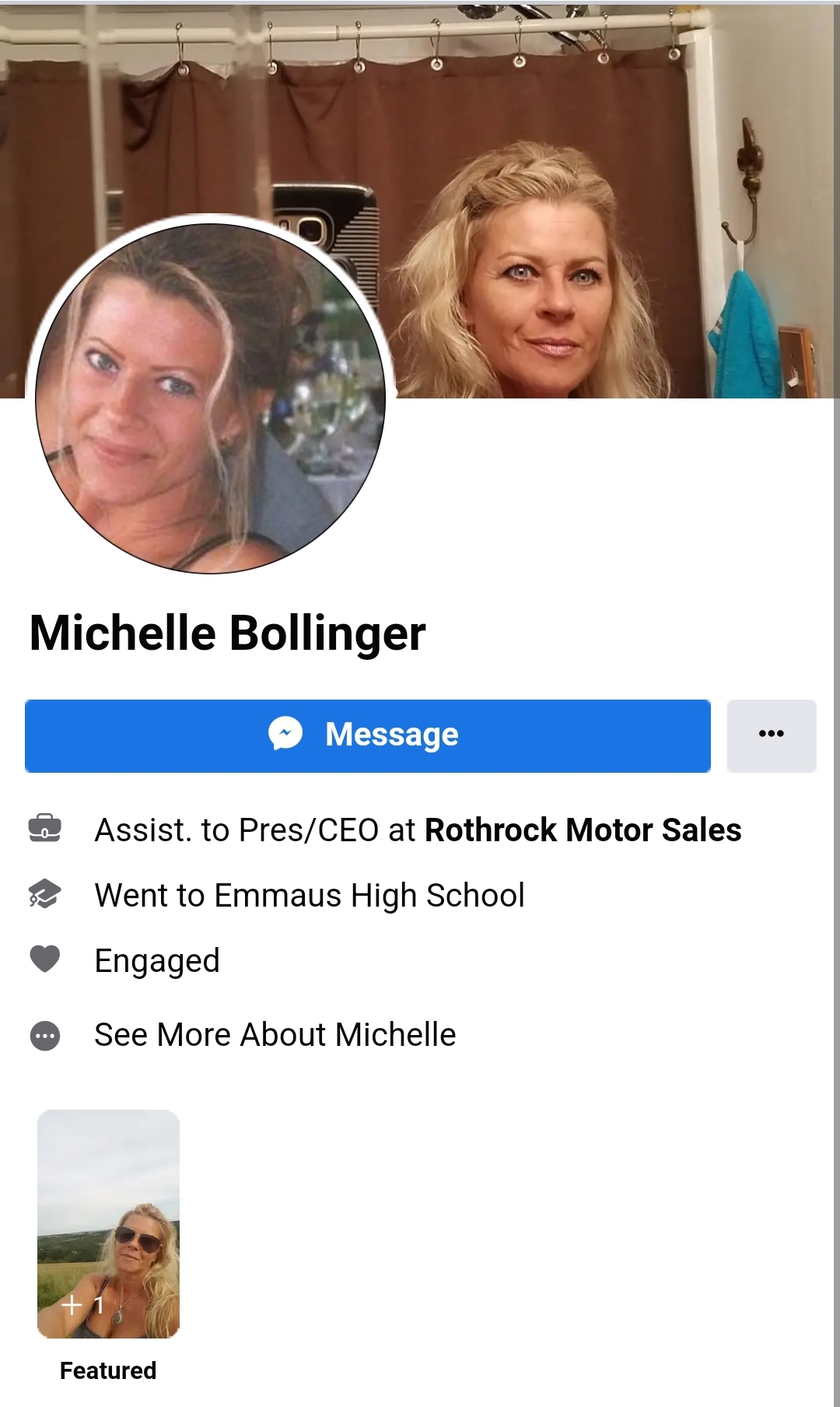Click the Message button label text
Screen dimensions: 840x1407
(x=392, y=735)
